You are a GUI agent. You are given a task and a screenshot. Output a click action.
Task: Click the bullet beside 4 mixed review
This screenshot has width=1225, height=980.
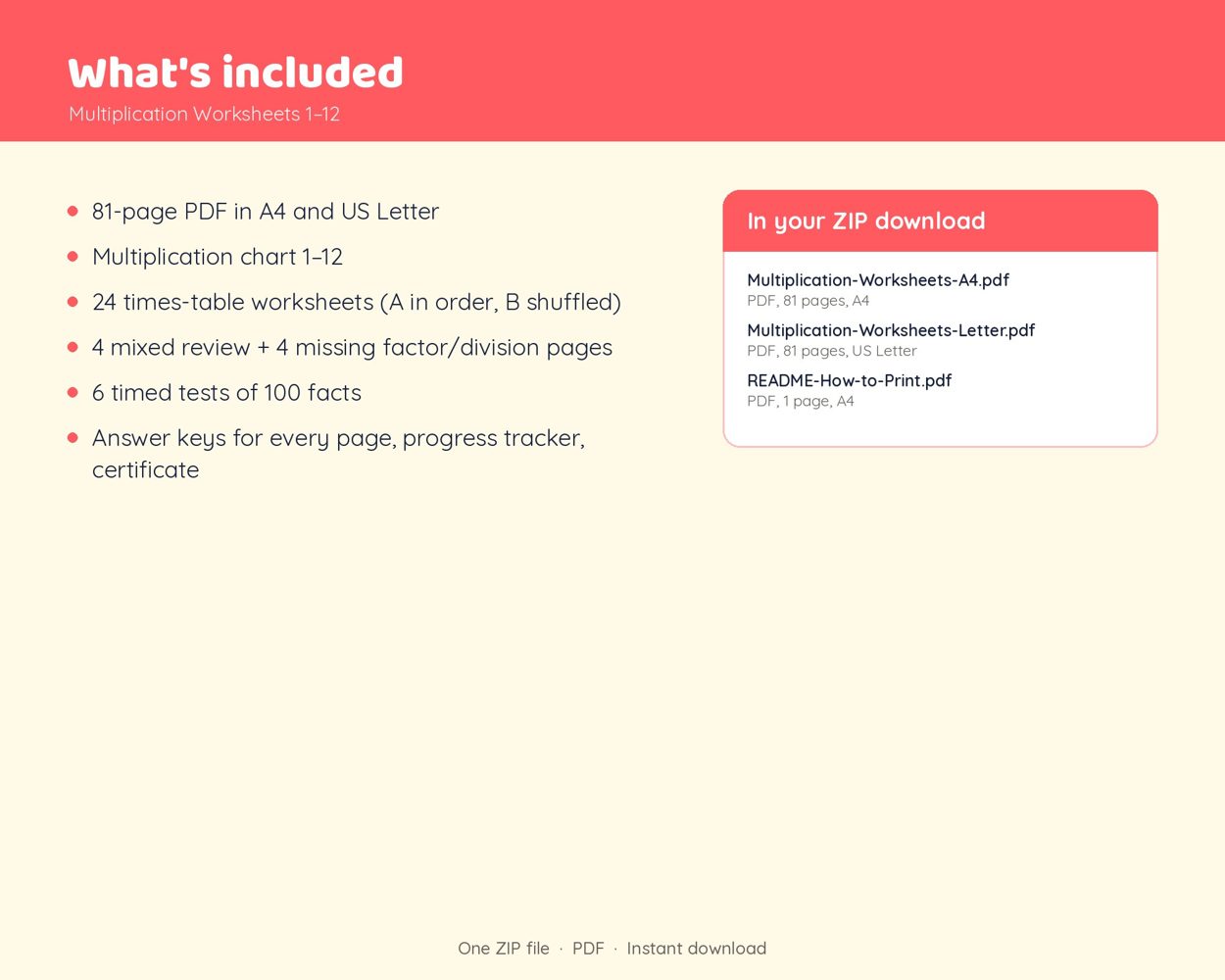[73, 347]
